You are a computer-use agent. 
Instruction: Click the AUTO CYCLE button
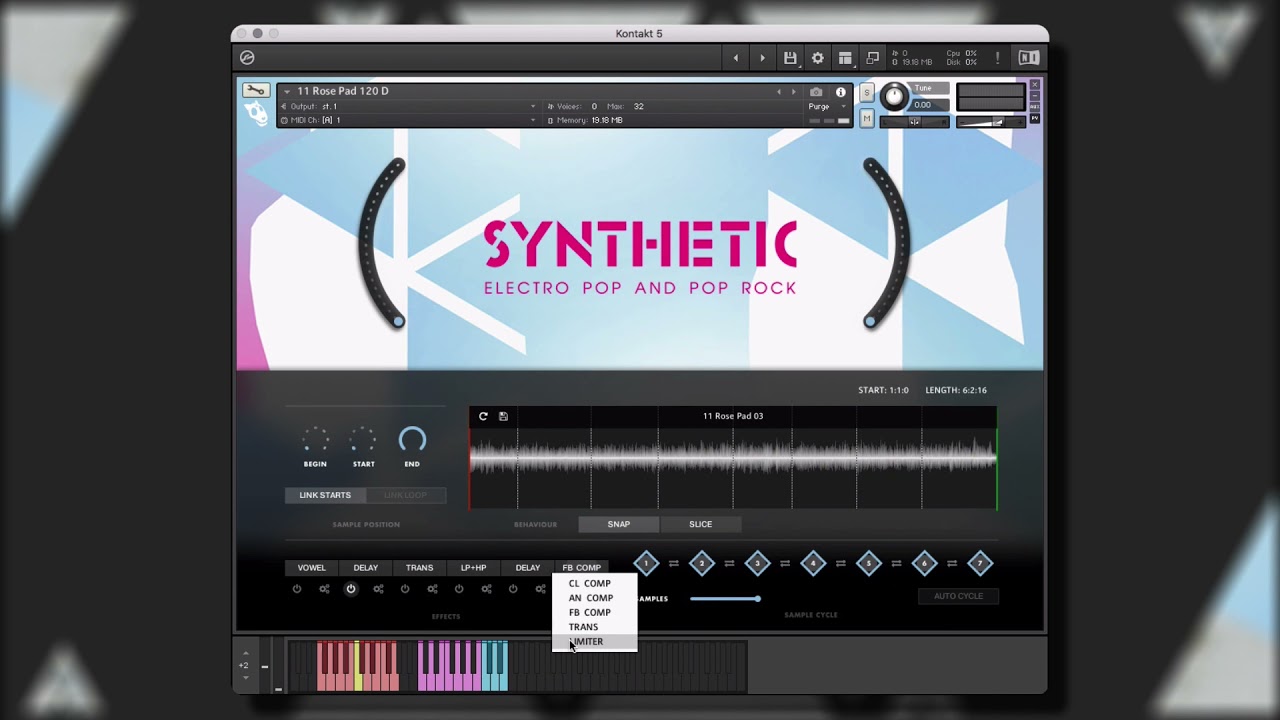pyautogui.click(x=958, y=596)
